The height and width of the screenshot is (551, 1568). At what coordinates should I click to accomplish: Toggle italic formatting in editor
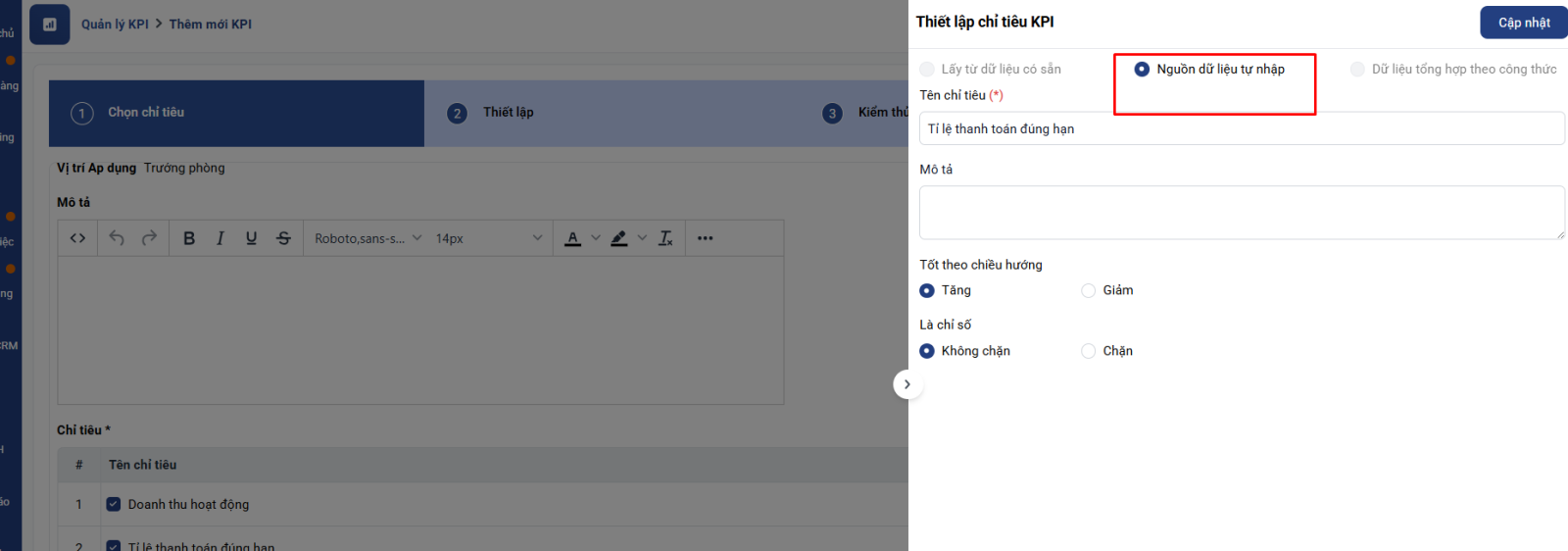(x=220, y=238)
